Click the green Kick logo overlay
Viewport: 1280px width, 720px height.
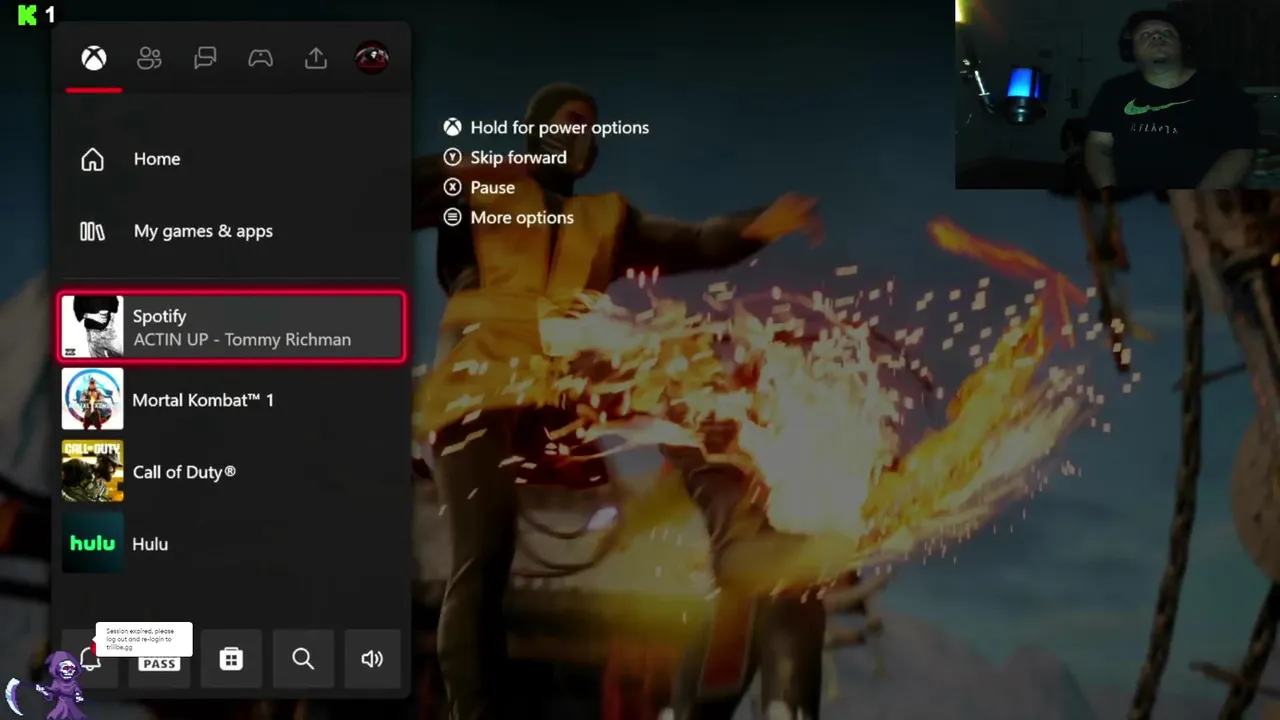click(28, 14)
